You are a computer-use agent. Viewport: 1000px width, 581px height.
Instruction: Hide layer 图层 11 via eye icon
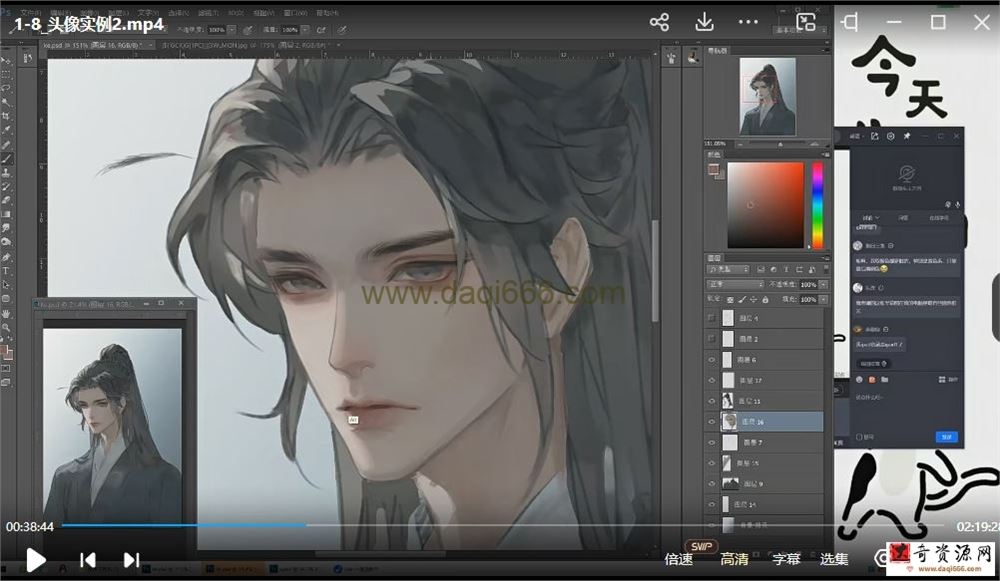[x=712, y=401]
